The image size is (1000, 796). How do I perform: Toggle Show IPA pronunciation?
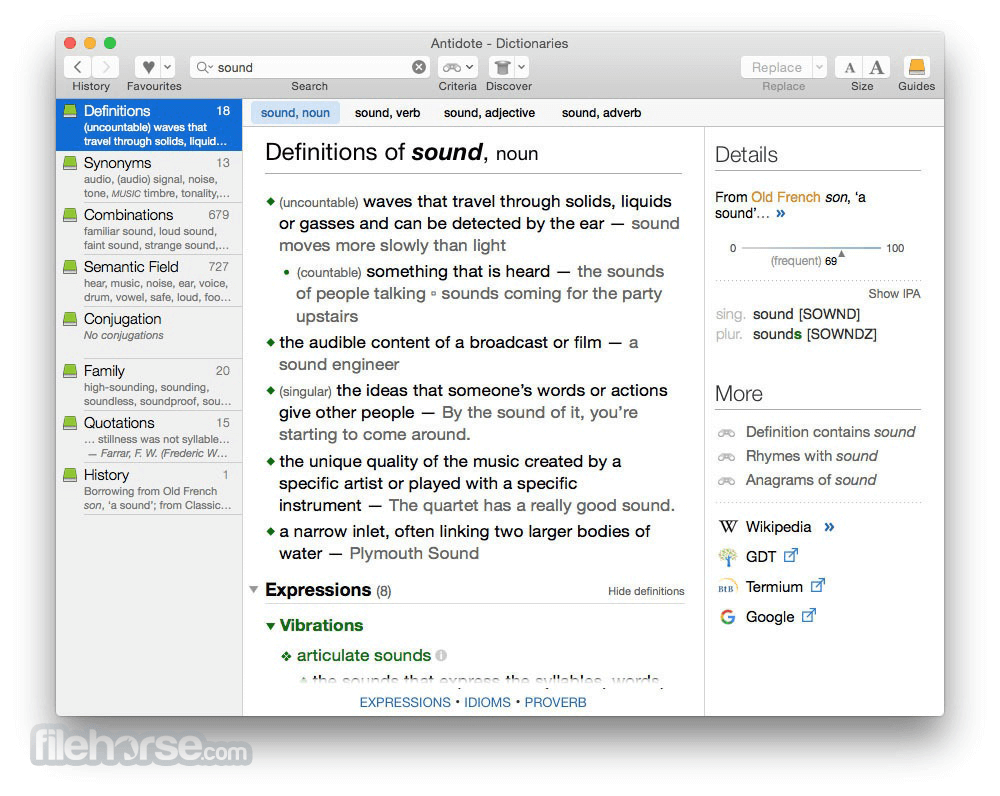coord(894,293)
